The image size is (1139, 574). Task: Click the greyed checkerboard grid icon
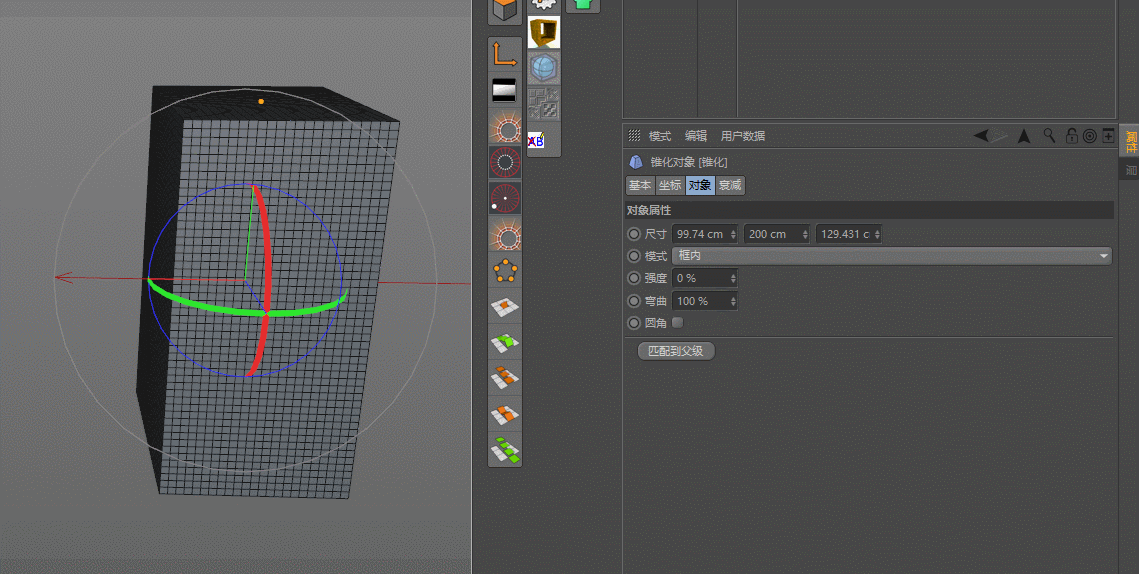(x=543, y=104)
